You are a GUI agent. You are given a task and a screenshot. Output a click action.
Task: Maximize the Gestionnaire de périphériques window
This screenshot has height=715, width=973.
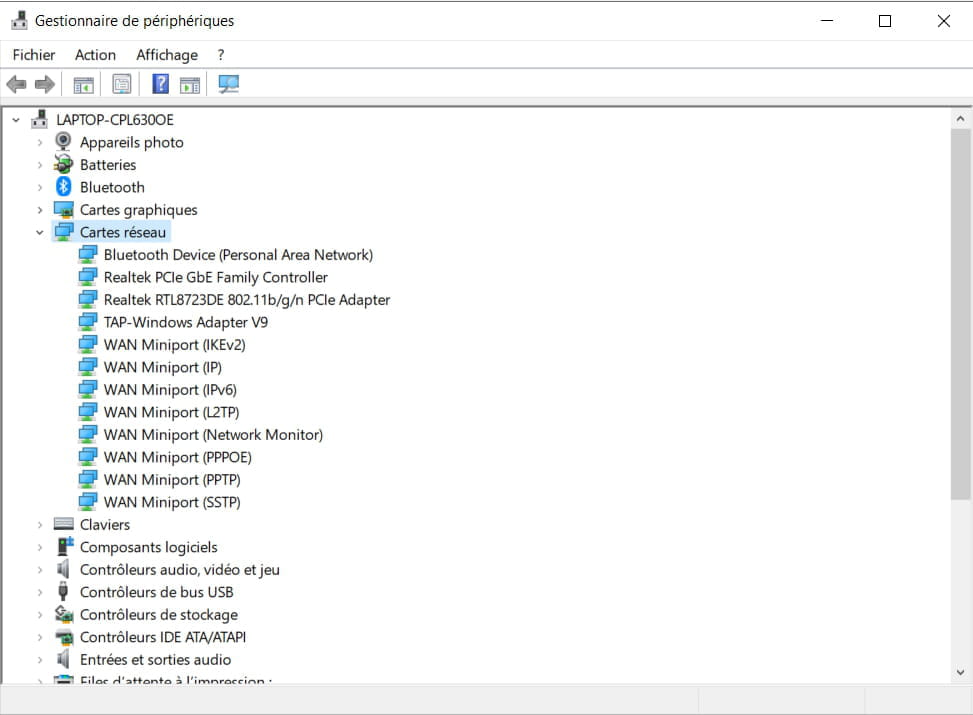click(x=885, y=20)
